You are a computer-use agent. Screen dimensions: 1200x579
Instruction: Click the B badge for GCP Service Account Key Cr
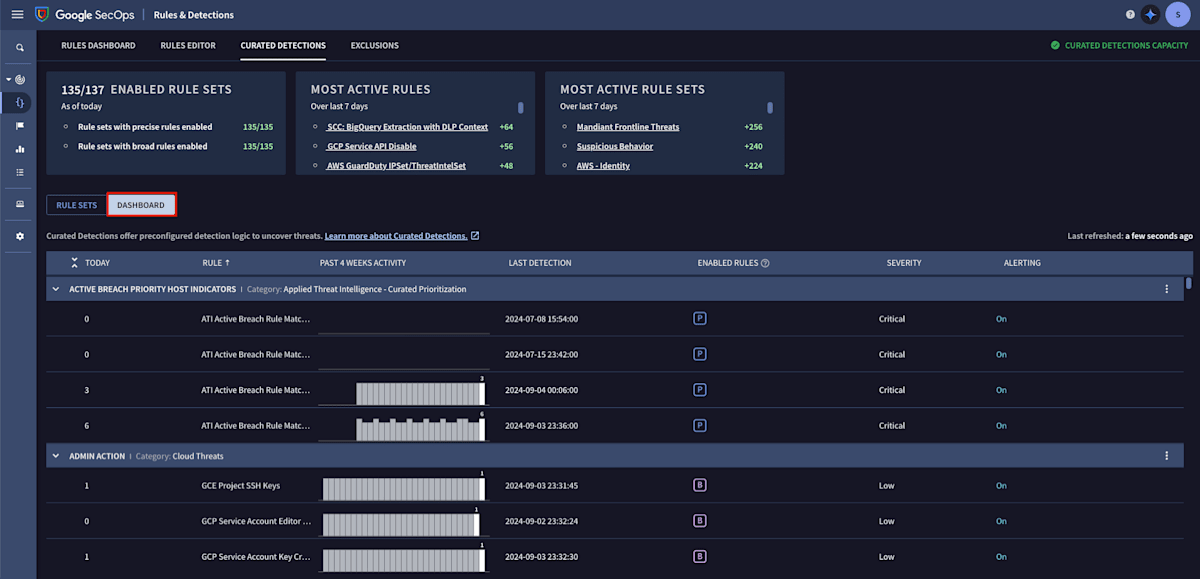pos(700,556)
